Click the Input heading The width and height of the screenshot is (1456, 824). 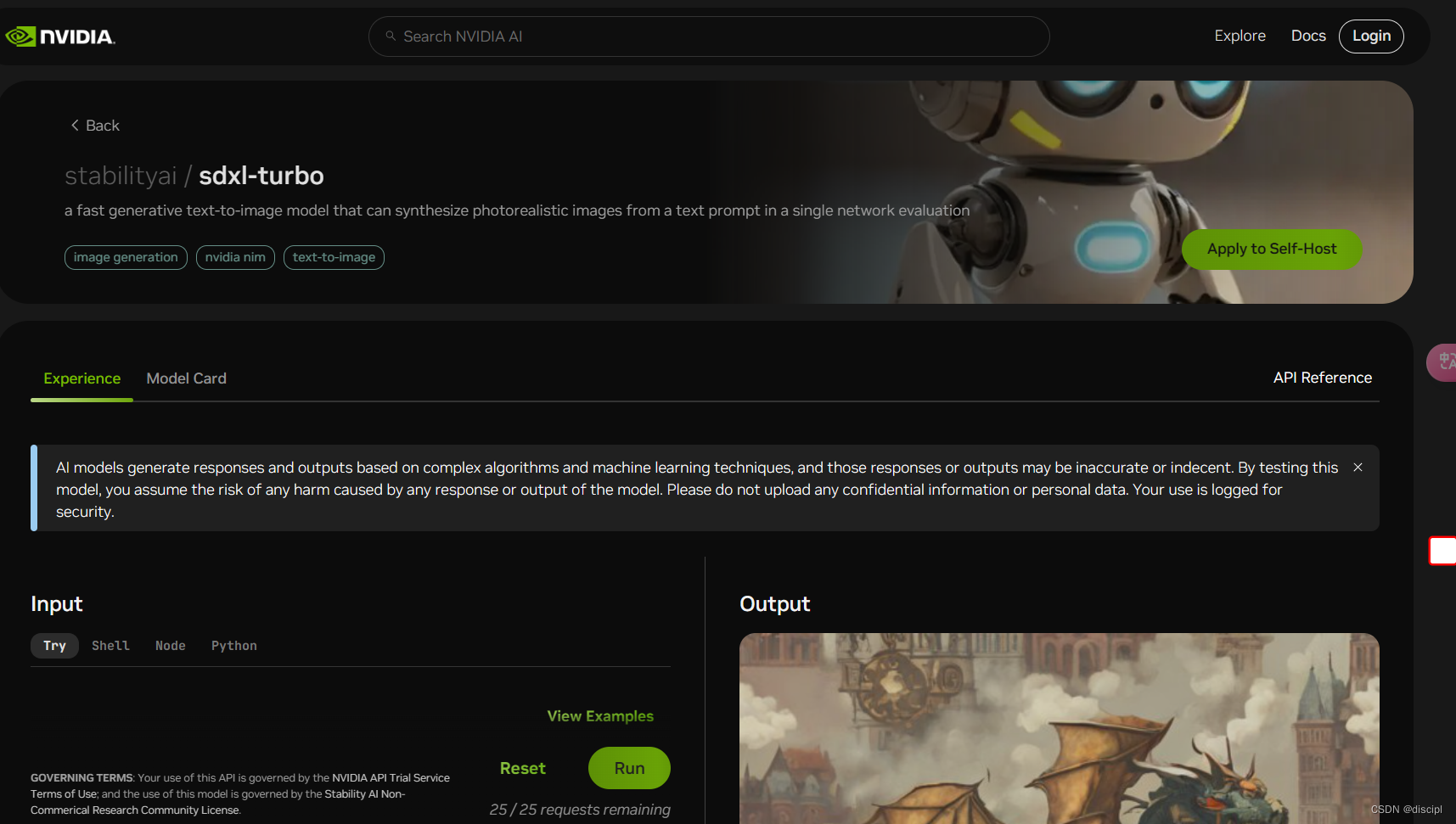tap(57, 604)
